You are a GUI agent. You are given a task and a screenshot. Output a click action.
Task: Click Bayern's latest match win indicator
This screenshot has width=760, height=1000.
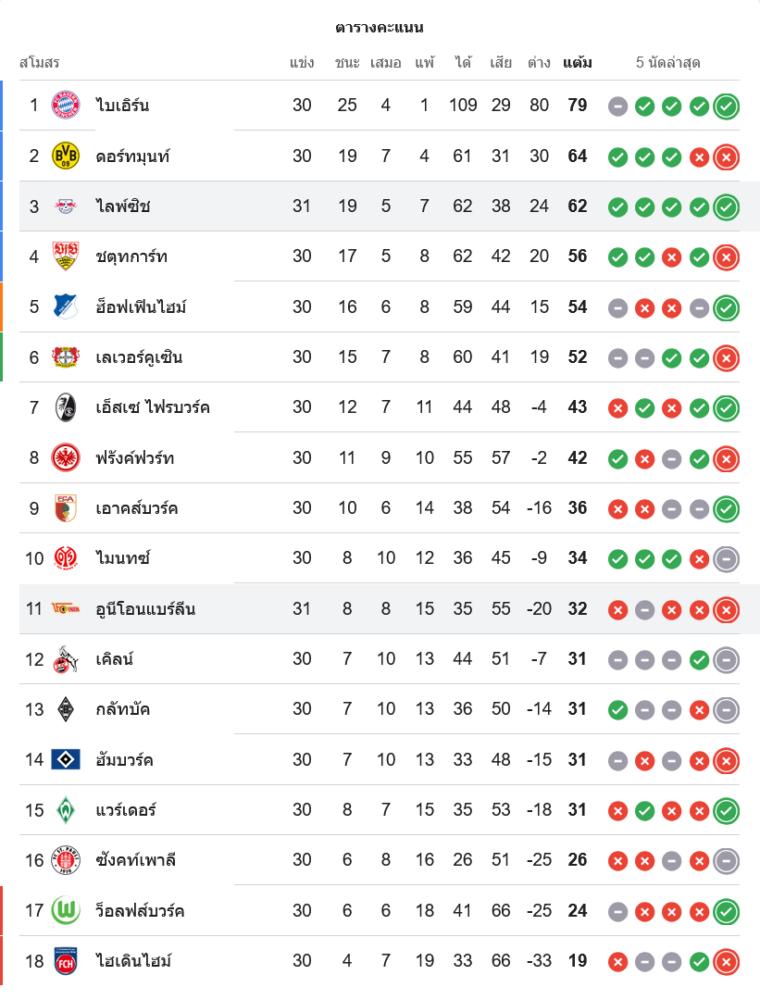[x=727, y=106]
